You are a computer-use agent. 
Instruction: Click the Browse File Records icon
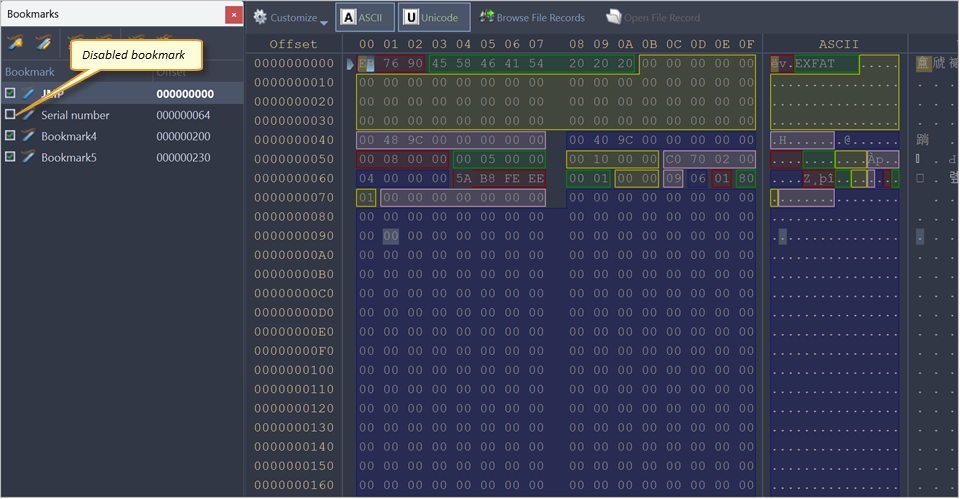tap(488, 18)
